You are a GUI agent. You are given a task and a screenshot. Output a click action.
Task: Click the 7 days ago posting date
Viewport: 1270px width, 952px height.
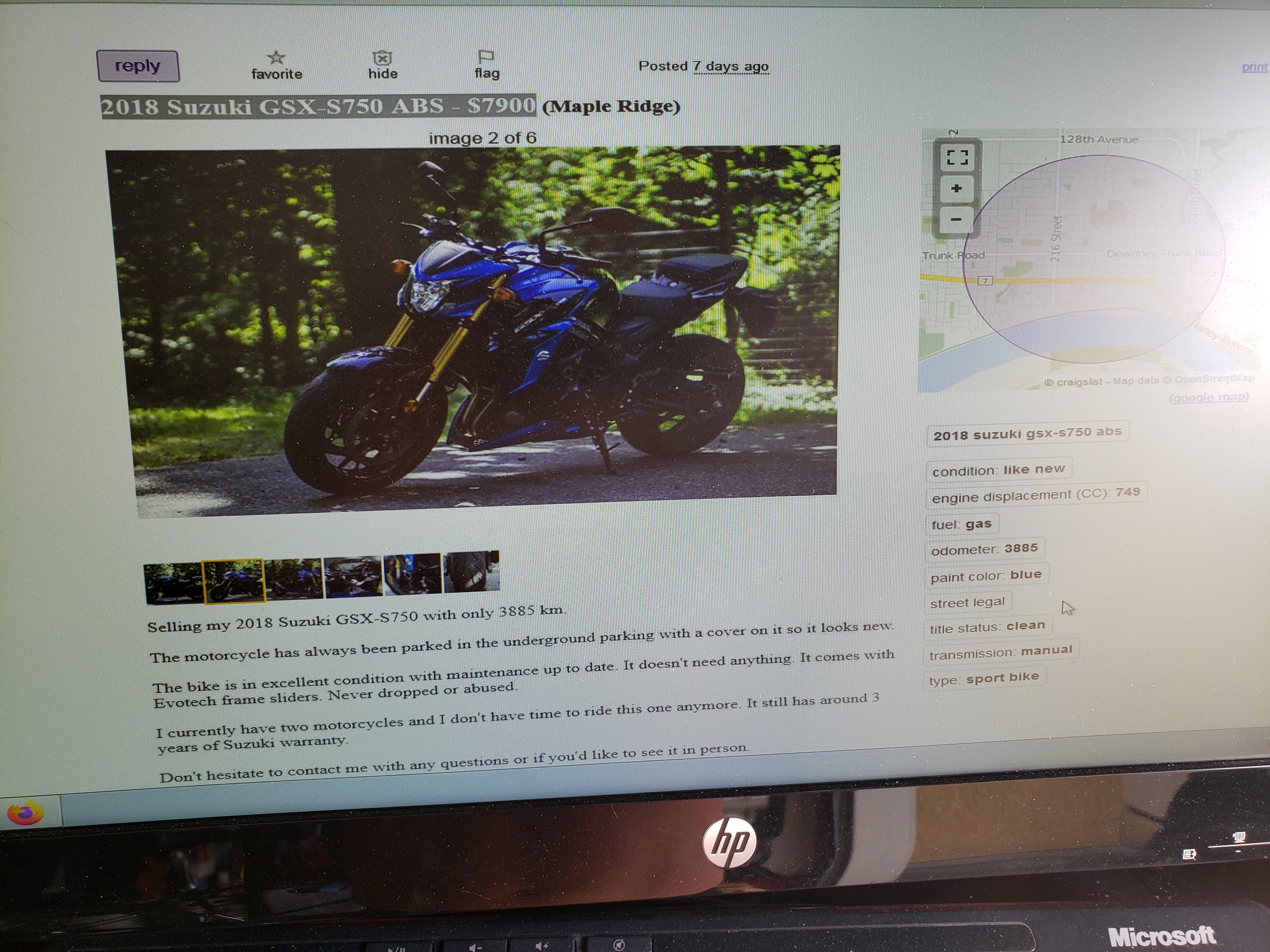(x=730, y=66)
